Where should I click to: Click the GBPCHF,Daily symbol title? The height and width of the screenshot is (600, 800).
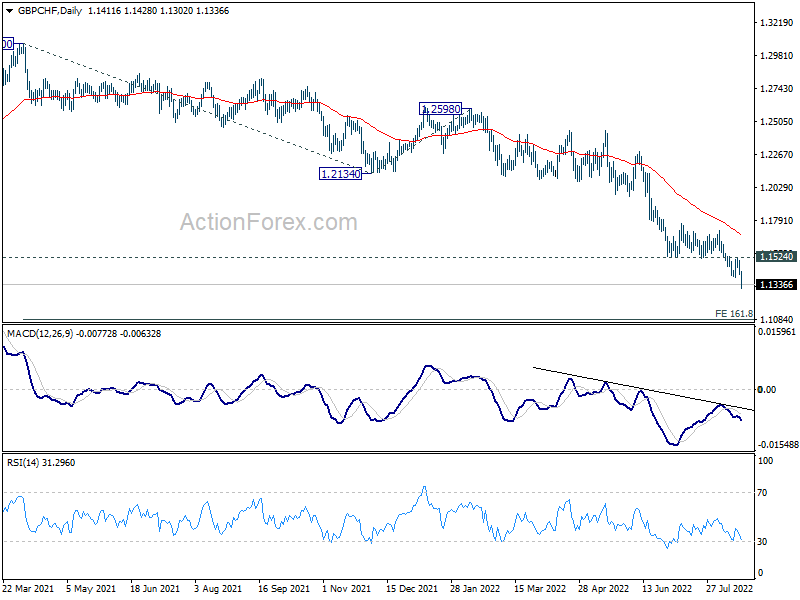(x=49, y=11)
